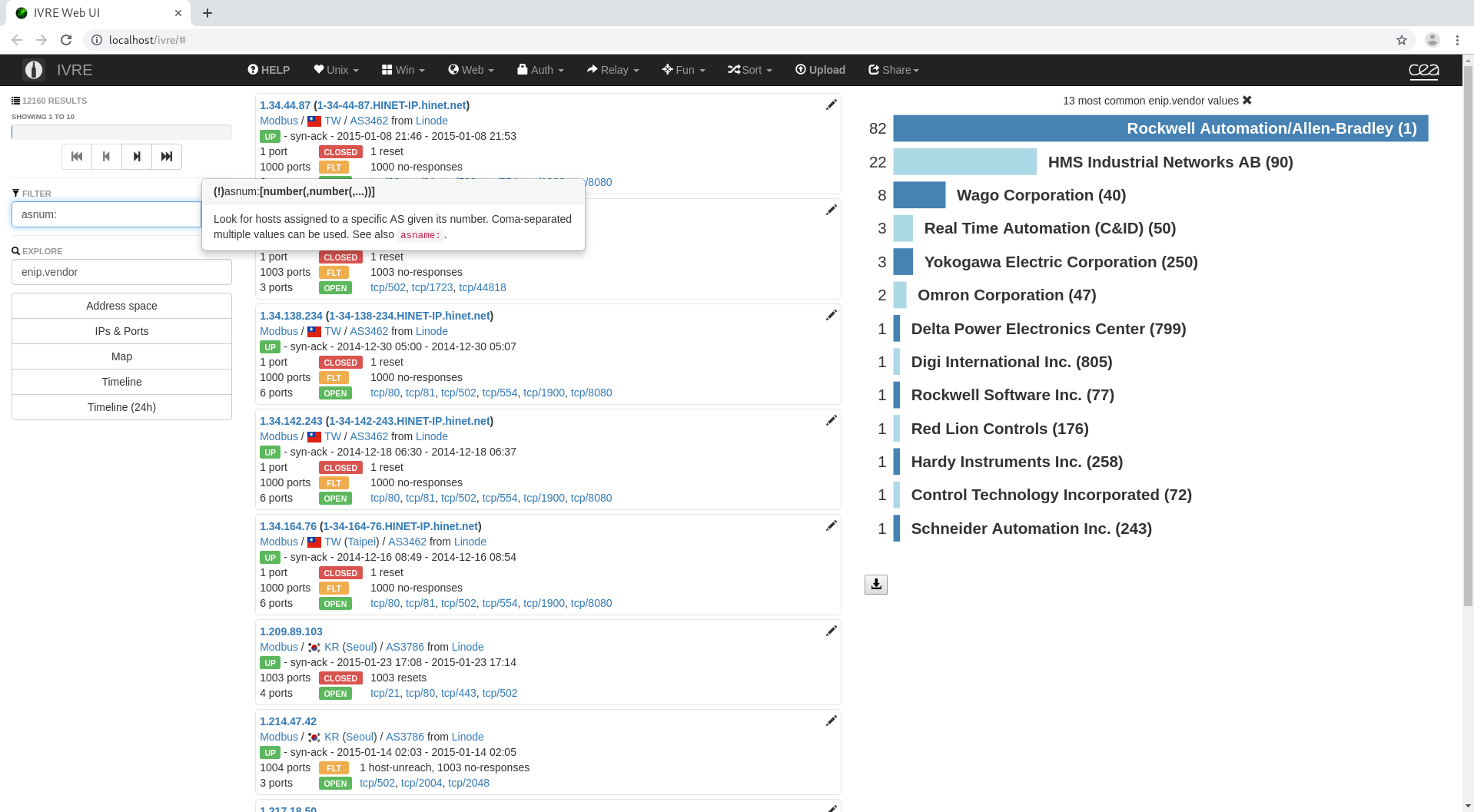Expand the Sort dropdown menu
The width and height of the screenshot is (1474, 812).
tap(750, 70)
